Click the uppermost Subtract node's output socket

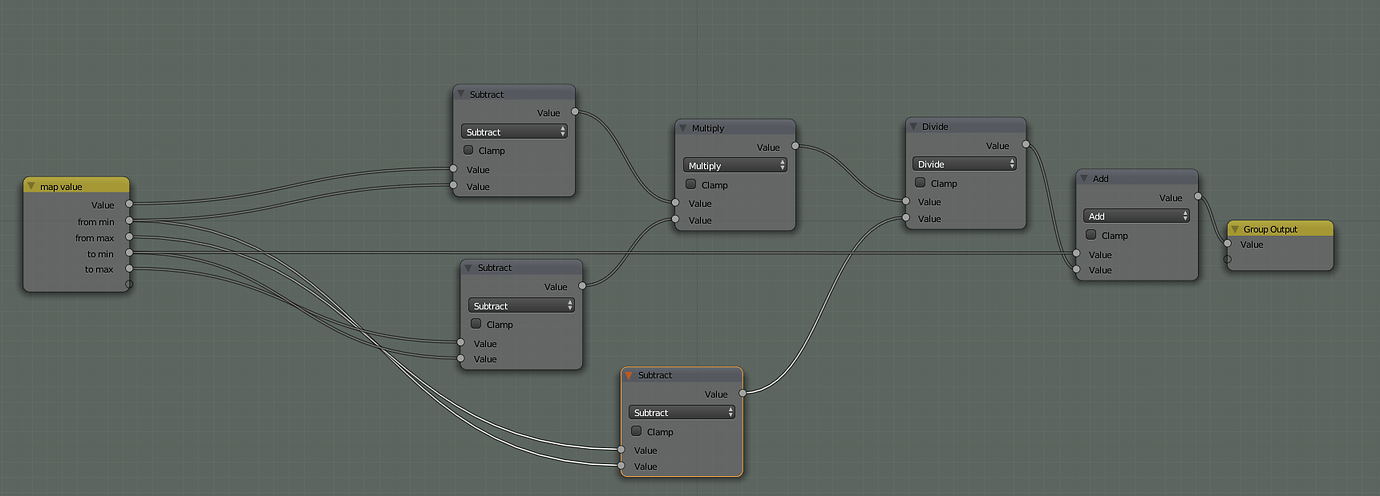[x=575, y=113]
